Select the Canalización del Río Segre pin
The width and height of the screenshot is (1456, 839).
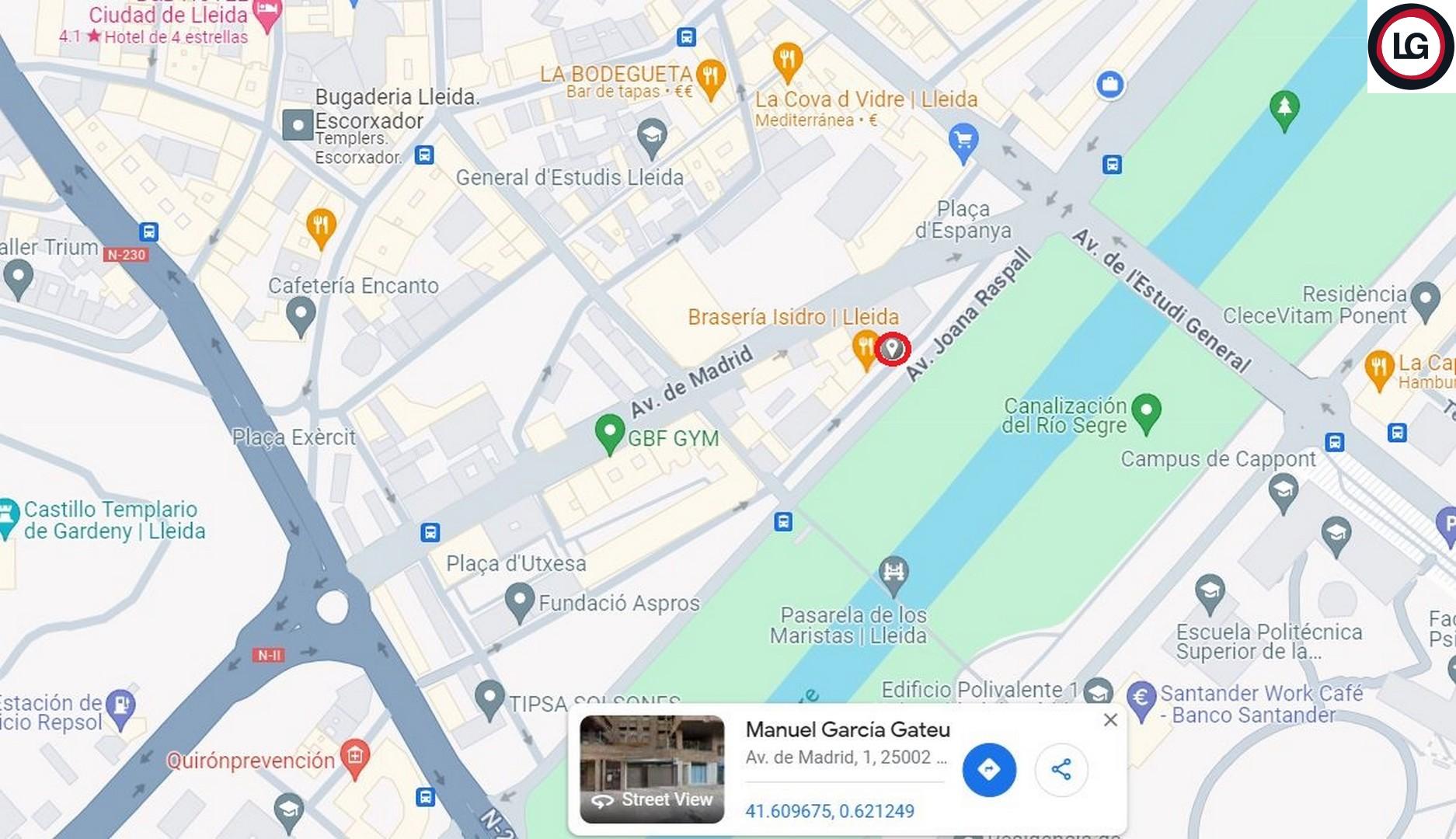tap(1146, 413)
